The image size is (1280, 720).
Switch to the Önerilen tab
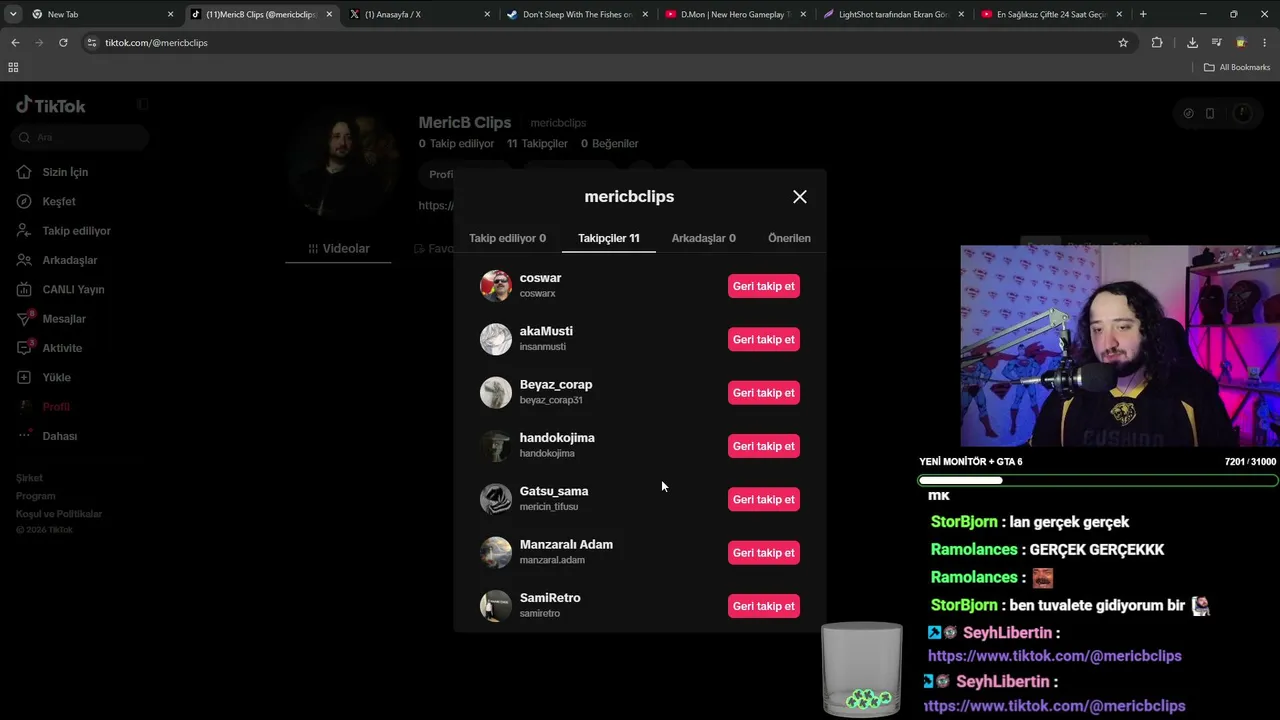(x=789, y=238)
